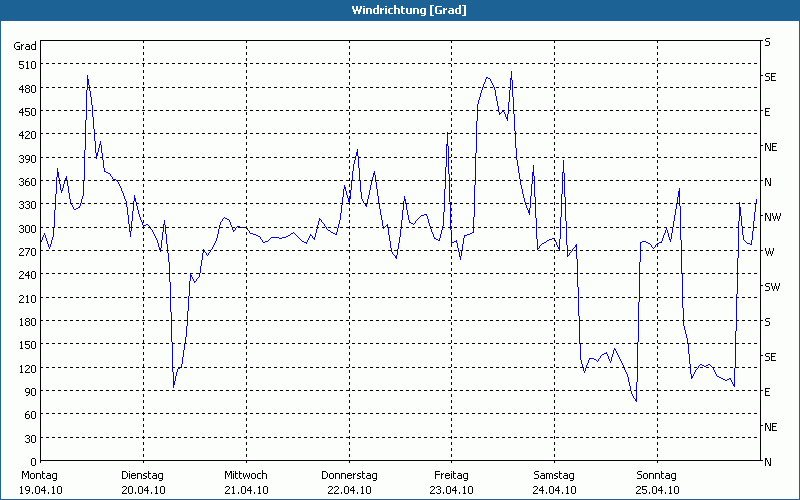Click the chart title "Windrichtung [Grad]"

pos(409,10)
